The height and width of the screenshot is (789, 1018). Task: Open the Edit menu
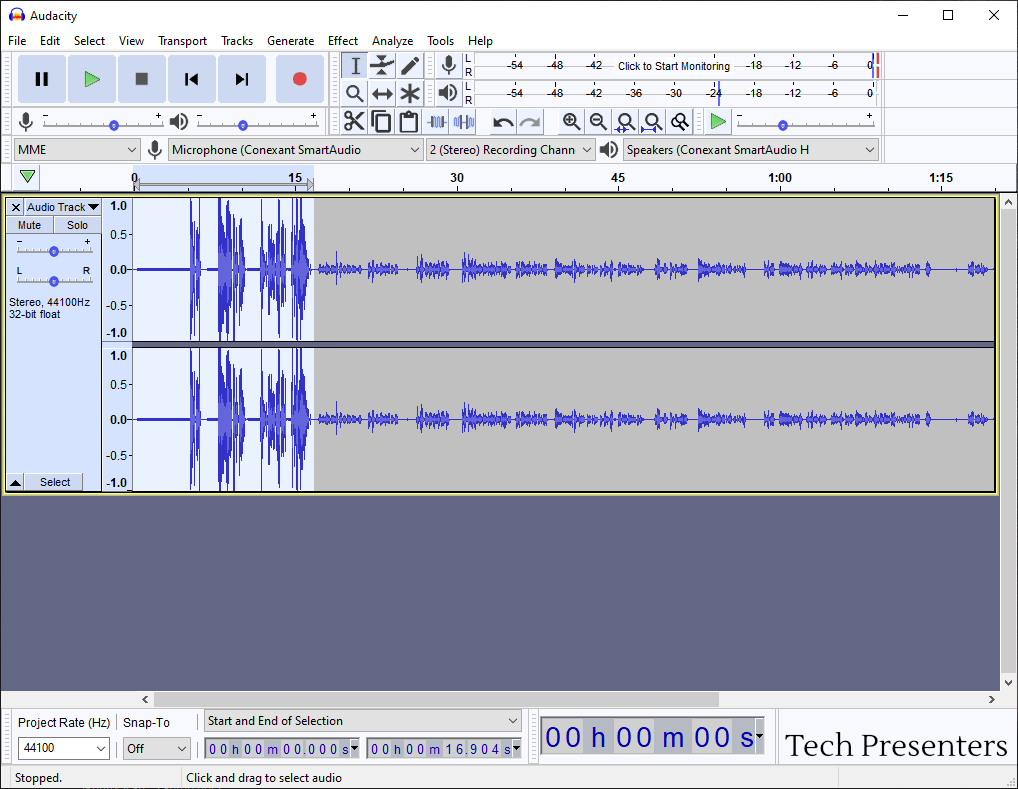50,41
